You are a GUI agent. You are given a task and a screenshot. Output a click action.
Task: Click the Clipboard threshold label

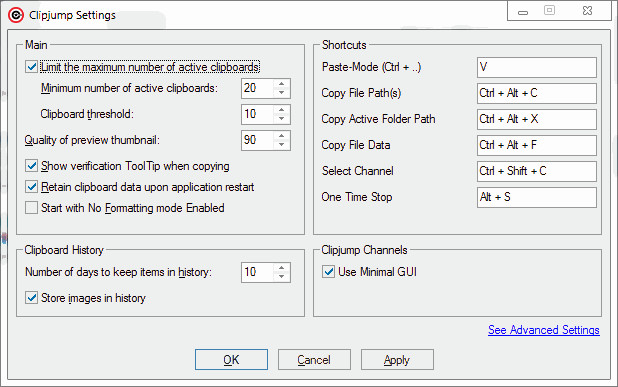(x=87, y=114)
